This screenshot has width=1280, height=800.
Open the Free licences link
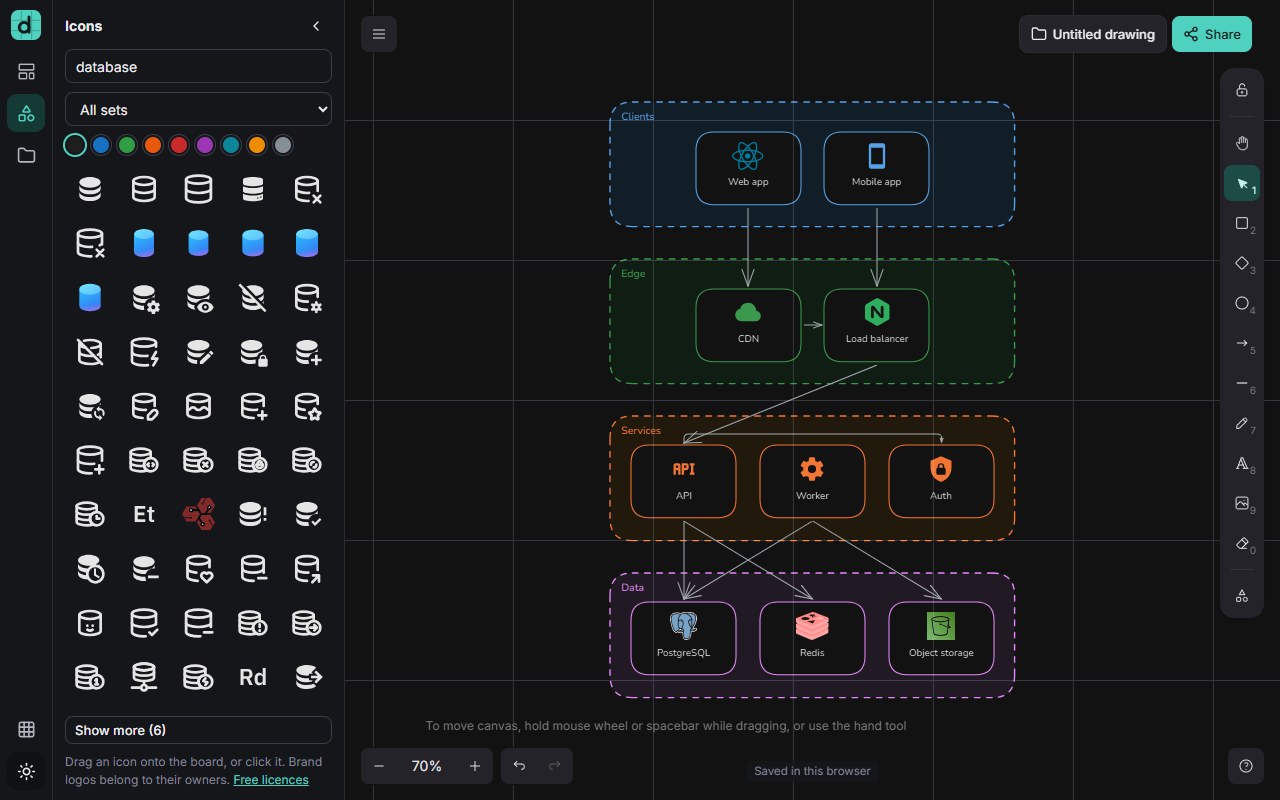coord(271,780)
